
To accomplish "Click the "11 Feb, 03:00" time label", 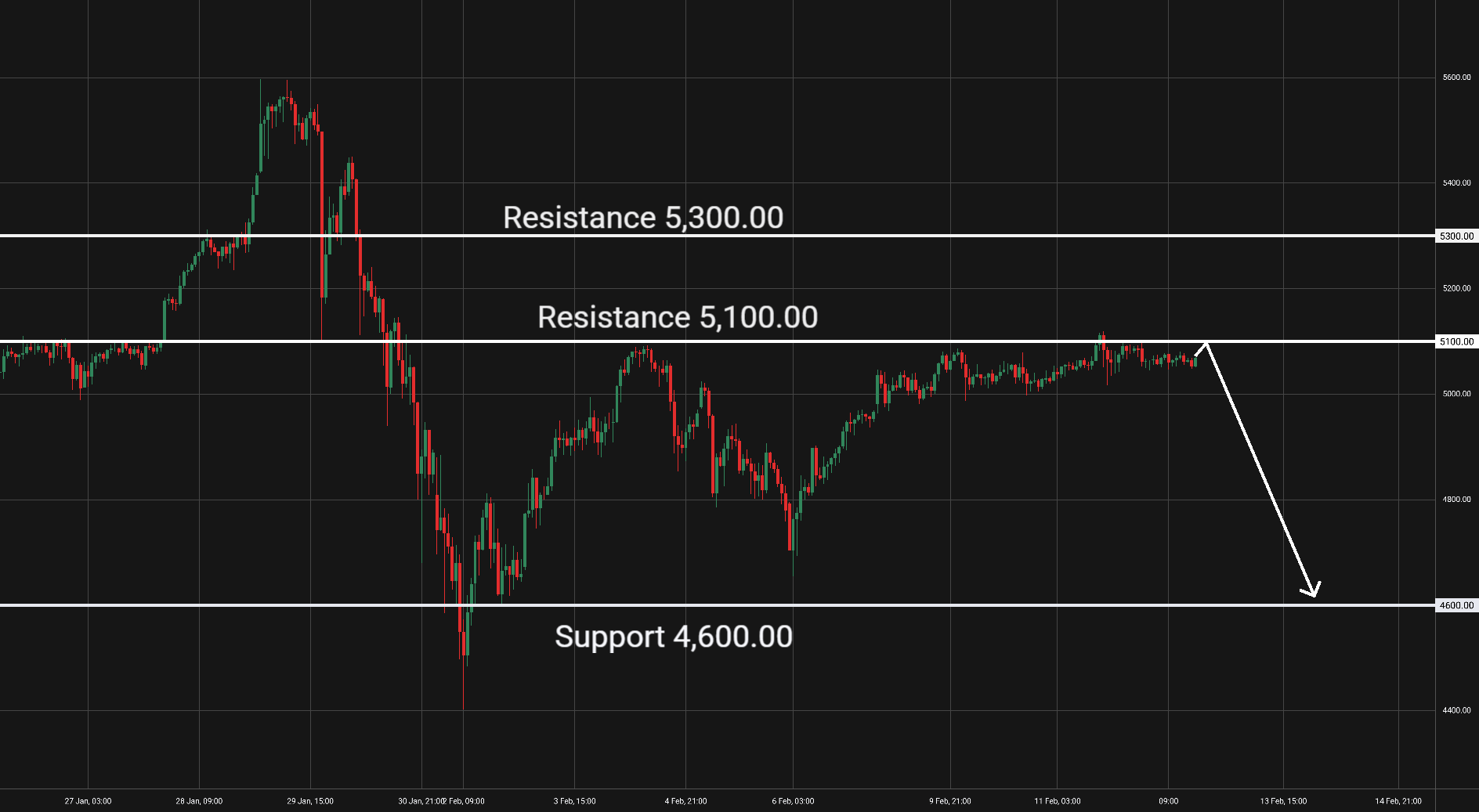I will tap(1057, 801).
